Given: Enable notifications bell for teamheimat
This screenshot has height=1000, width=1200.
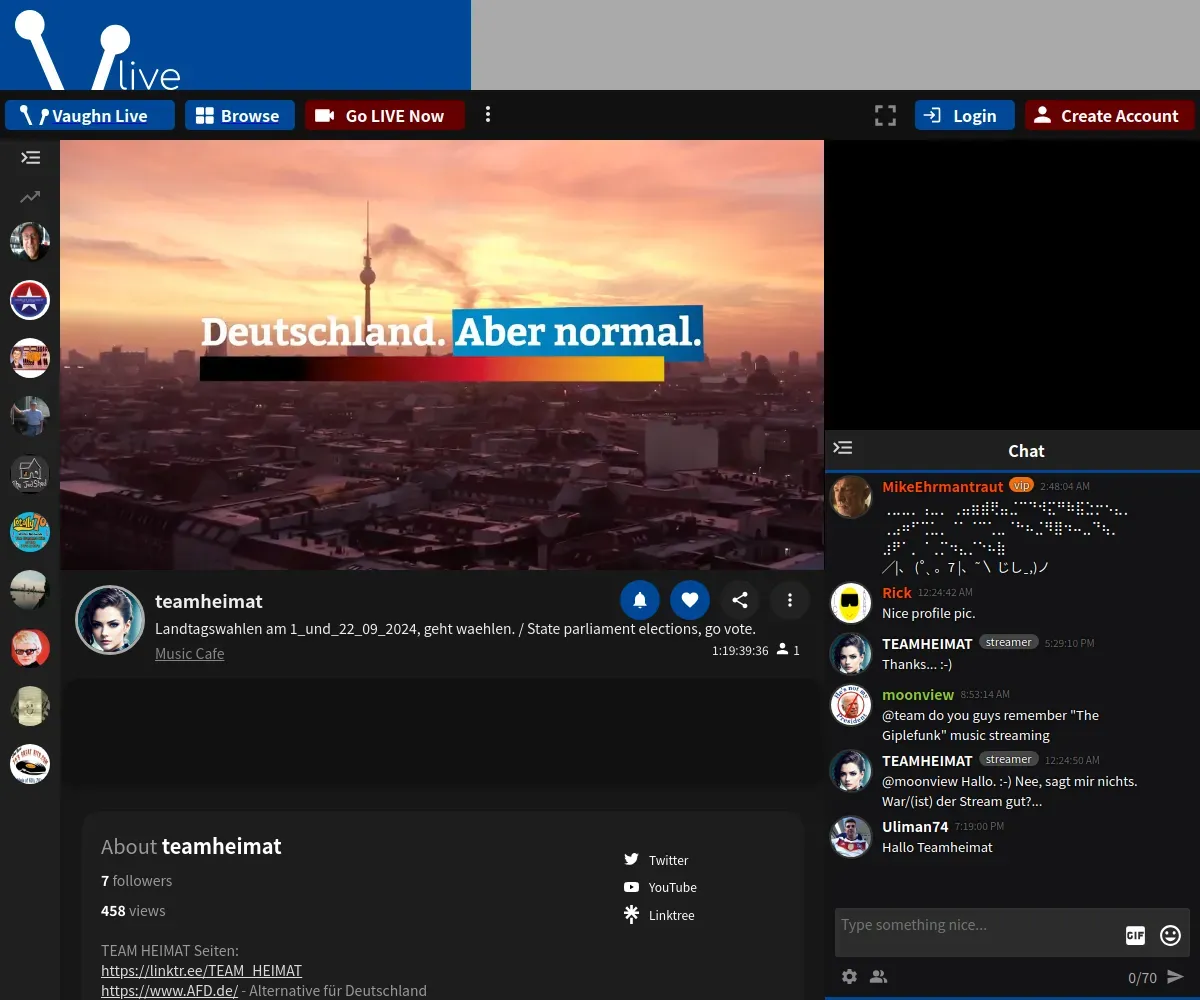Looking at the screenshot, I should click(640, 600).
